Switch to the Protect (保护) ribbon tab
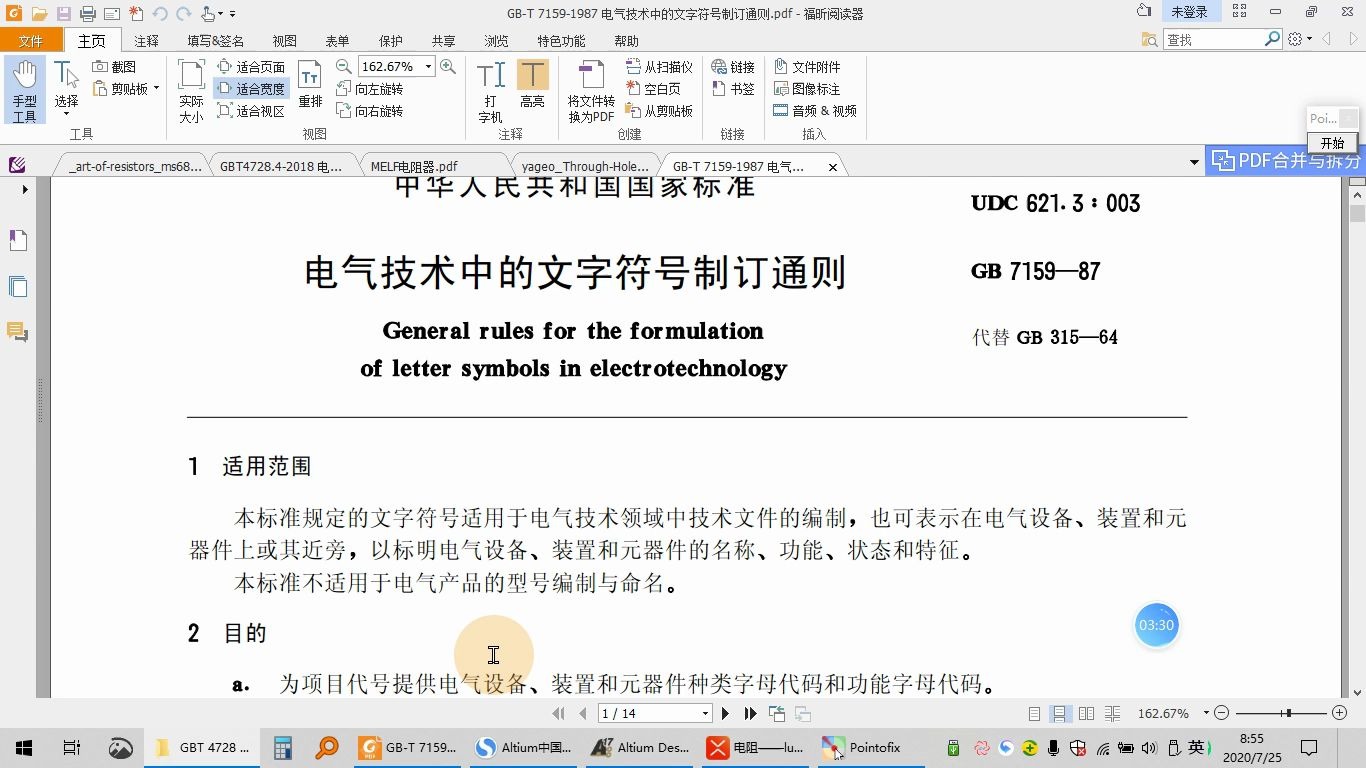 (391, 41)
